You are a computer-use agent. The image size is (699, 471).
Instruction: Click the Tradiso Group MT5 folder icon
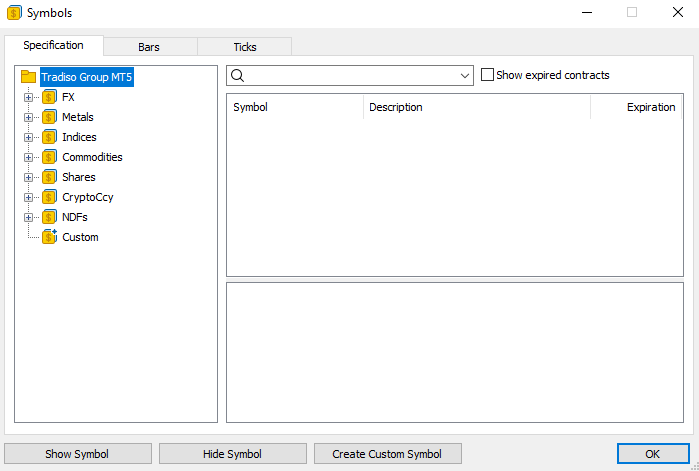(x=28, y=77)
